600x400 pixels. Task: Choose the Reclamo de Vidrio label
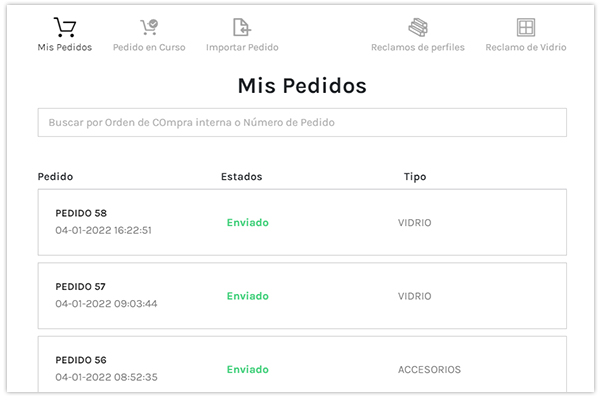526,47
